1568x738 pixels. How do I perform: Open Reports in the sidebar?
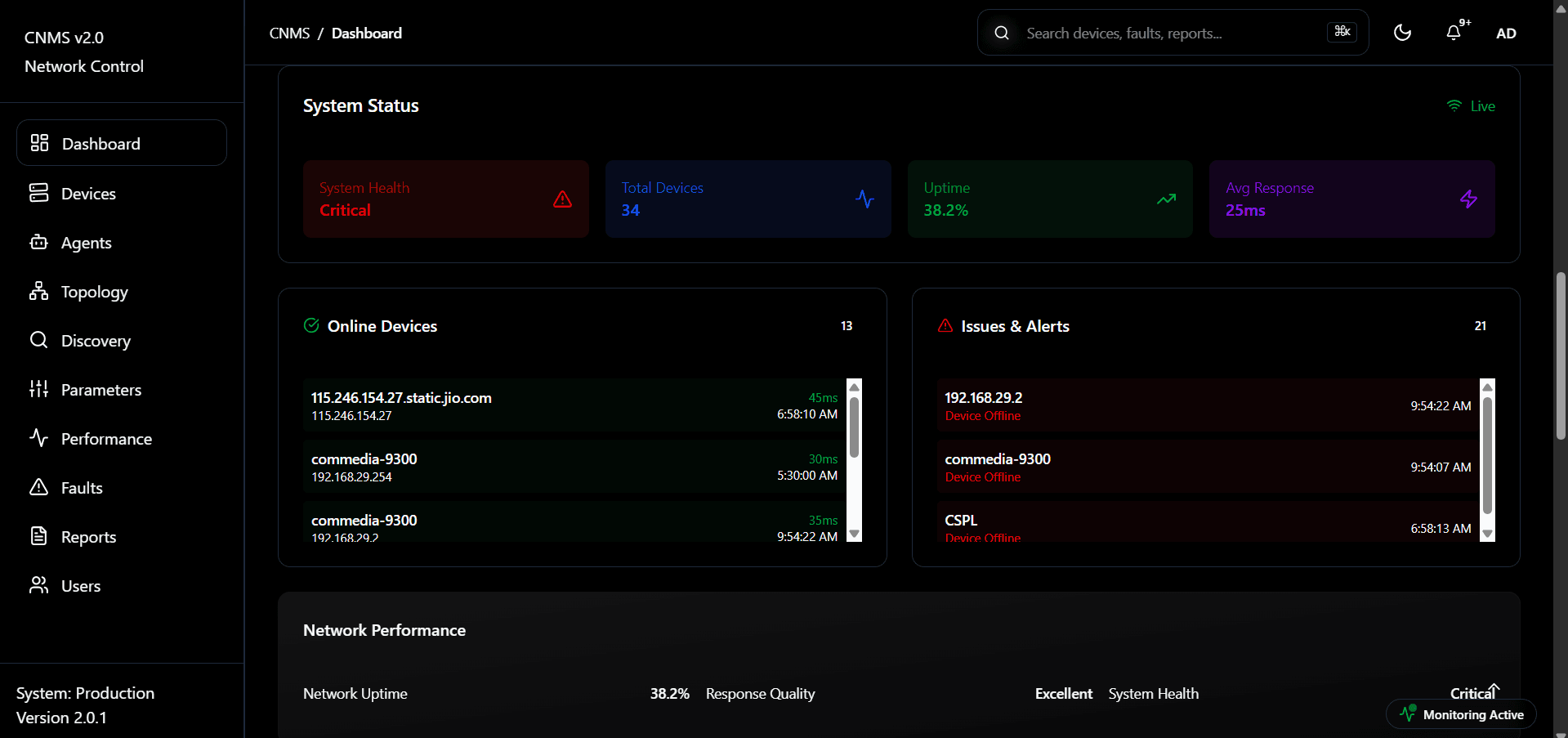click(x=88, y=537)
